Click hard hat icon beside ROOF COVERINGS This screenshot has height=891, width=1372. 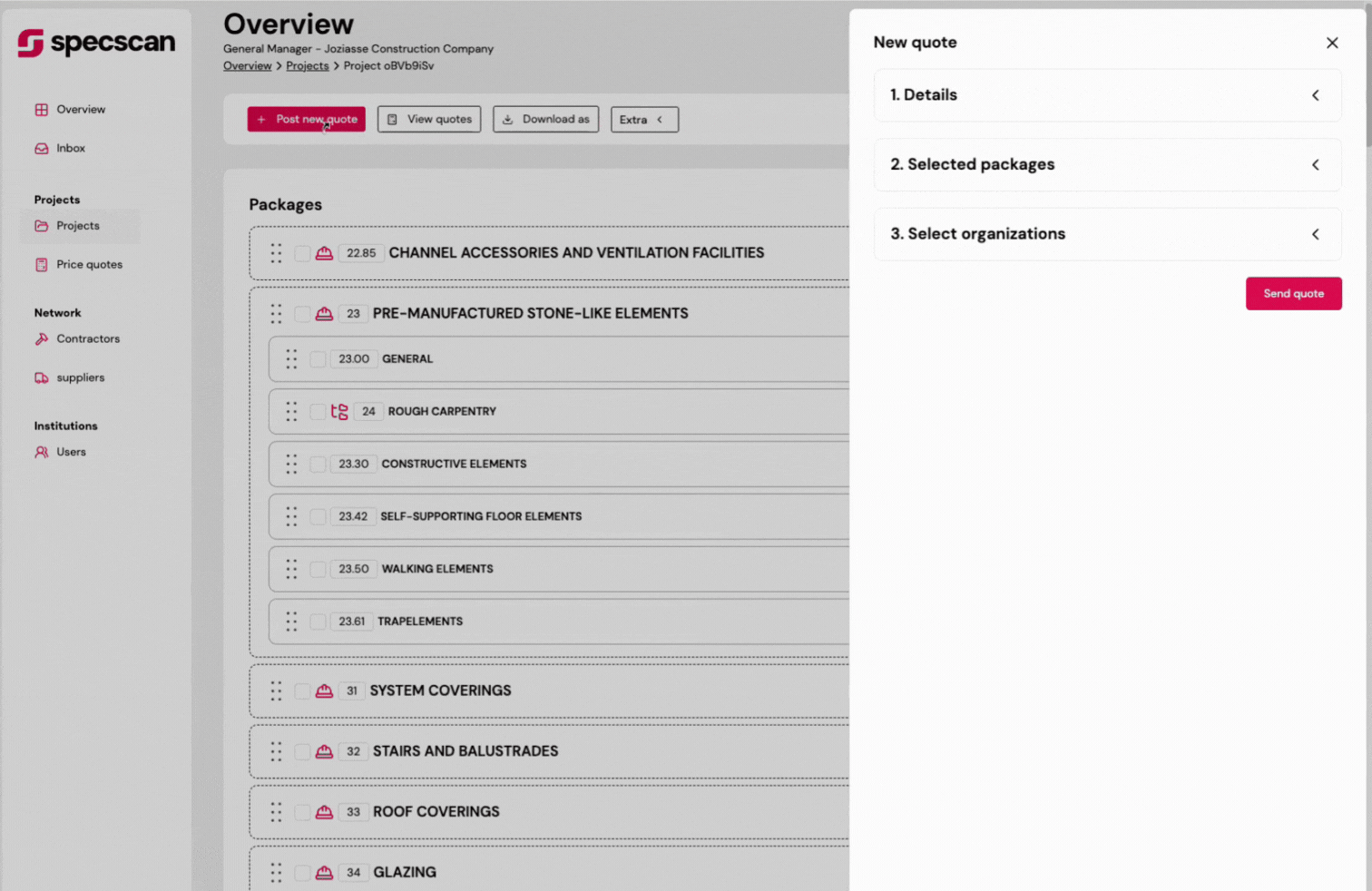coord(324,813)
